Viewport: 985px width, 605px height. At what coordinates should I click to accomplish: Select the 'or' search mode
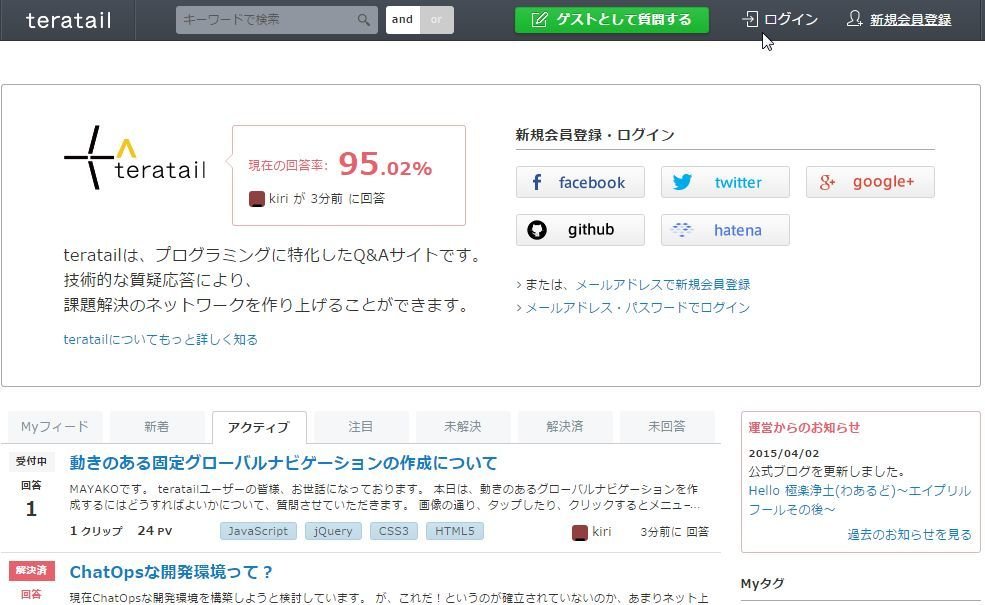[437, 20]
